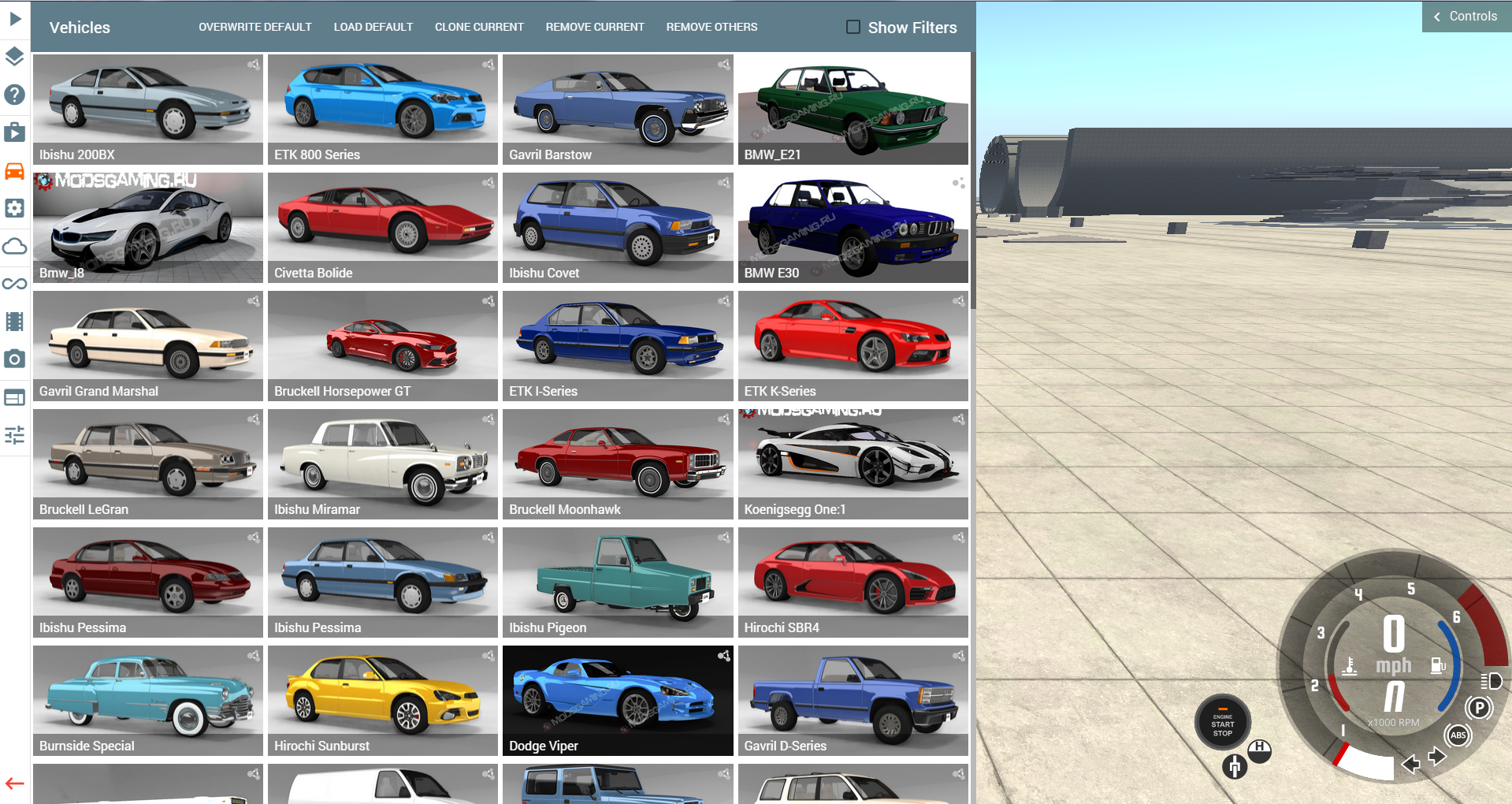Click LOAD DEFAULT button
Image resolution: width=1512 pixels, height=804 pixels.
point(373,27)
